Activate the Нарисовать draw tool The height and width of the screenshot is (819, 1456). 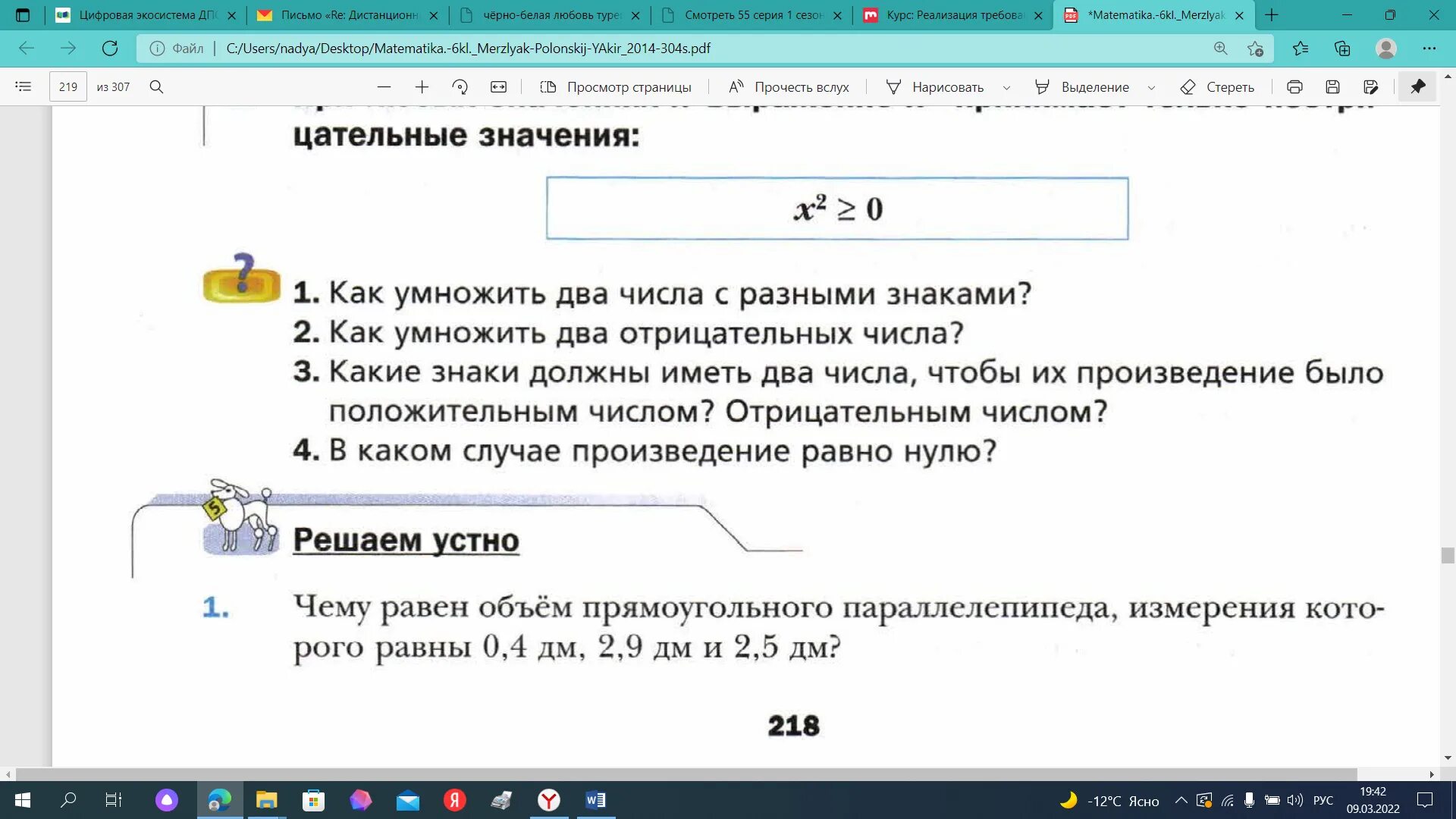pyautogui.click(x=935, y=87)
